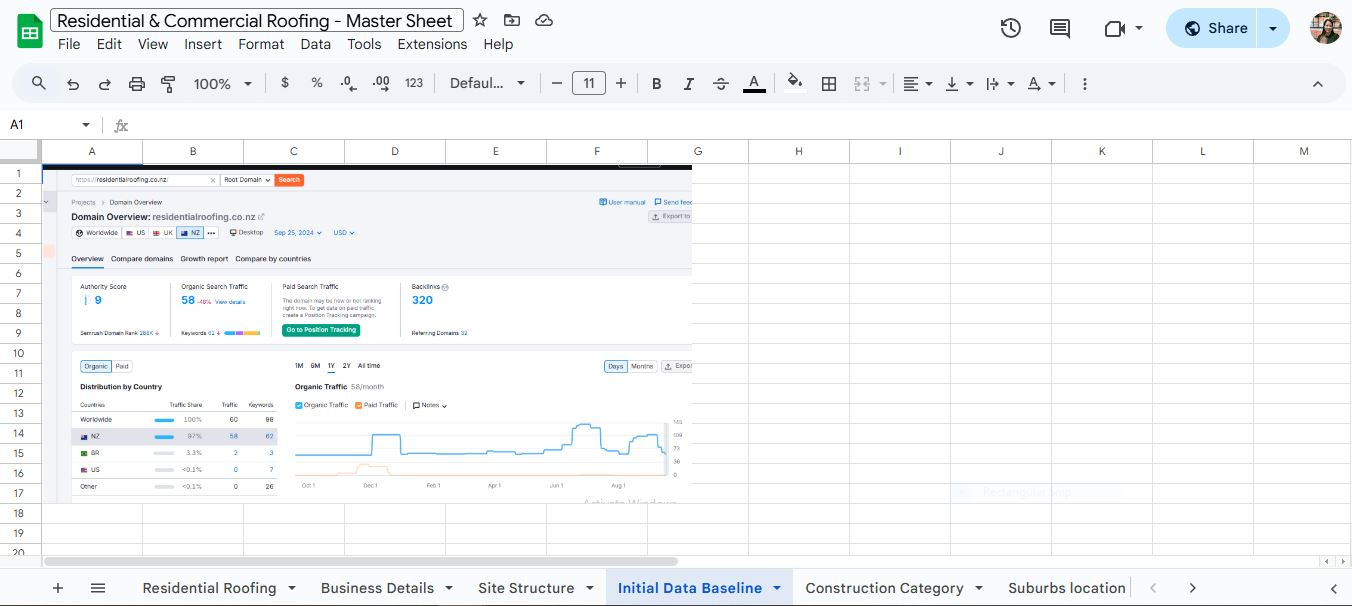Open the Edit menu
Screen dimensions: 1352x606
(x=109, y=44)
